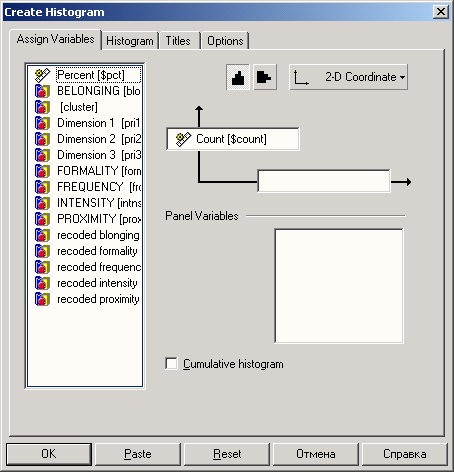This screenshot has height=472, width=454.
Task: Click the Percent [$pct] variable icon
Action: [x=42, y=75]
